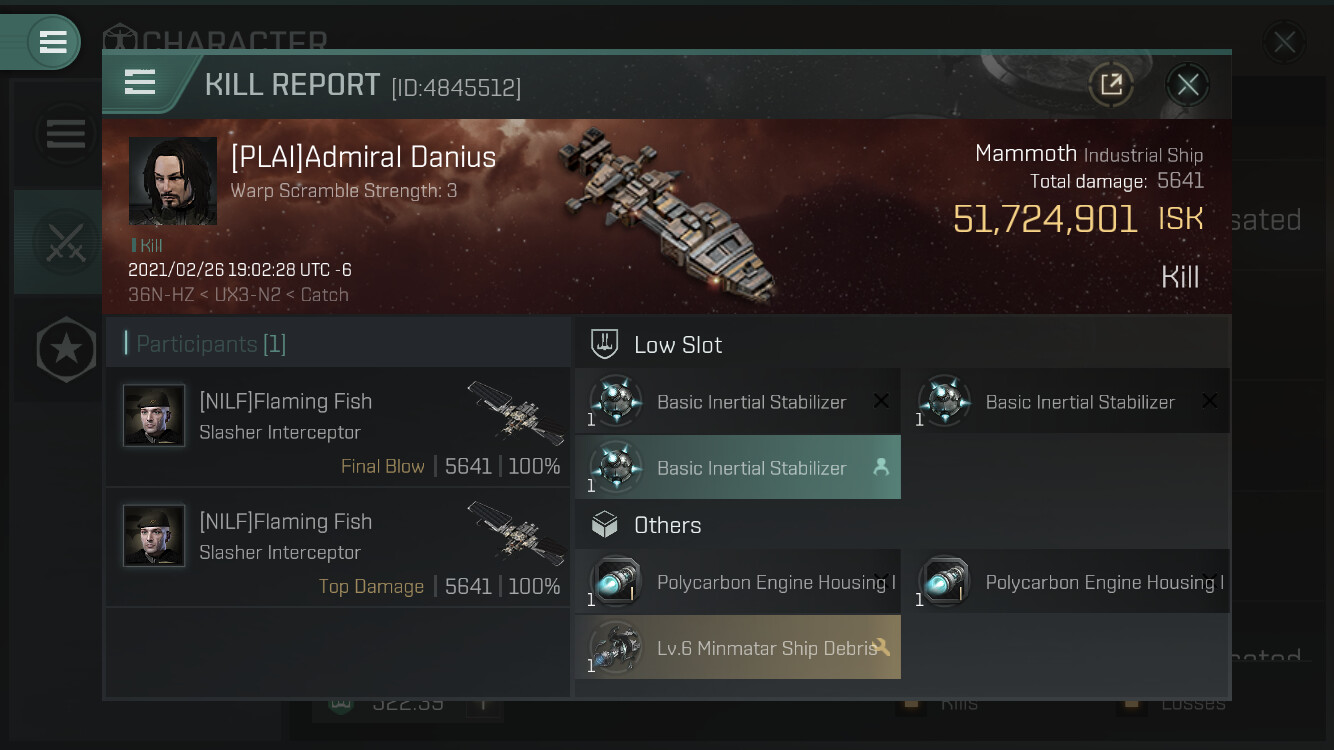Viewport: 1334px width, 750px height.
Task: View Admiral Danius character portrait
Action: 173,181
